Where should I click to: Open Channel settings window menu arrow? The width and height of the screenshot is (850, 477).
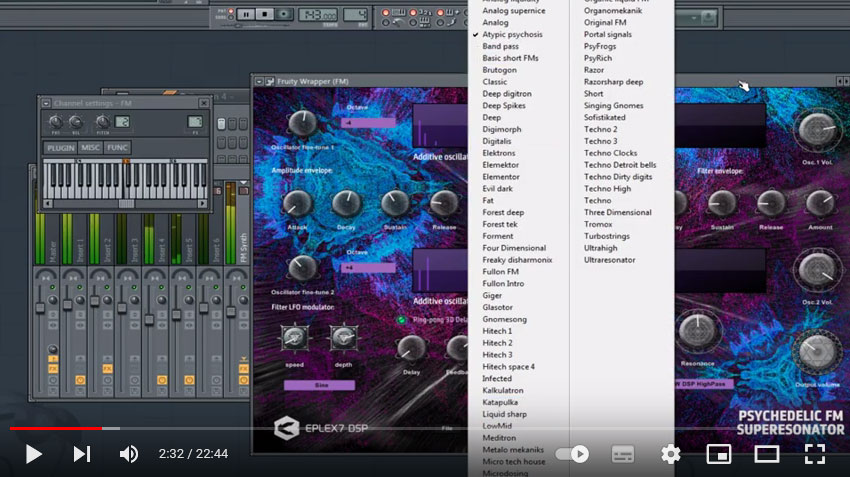pos(46,103)
